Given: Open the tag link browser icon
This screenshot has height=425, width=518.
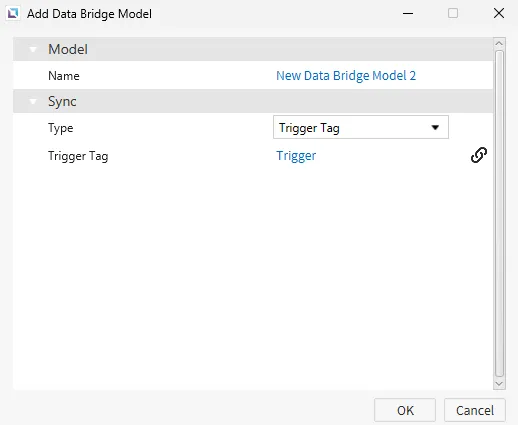Looking at the screenshot, I should (x=479, y=155).
